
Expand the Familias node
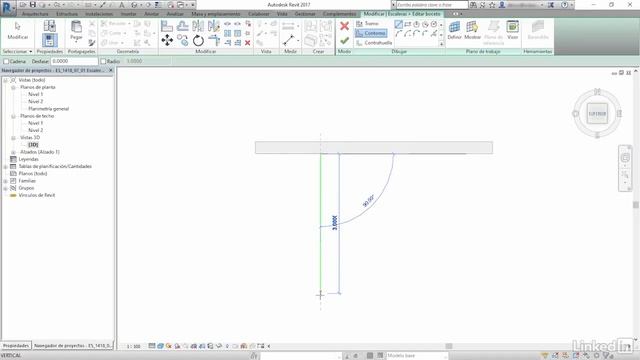[x=6, y=181]
